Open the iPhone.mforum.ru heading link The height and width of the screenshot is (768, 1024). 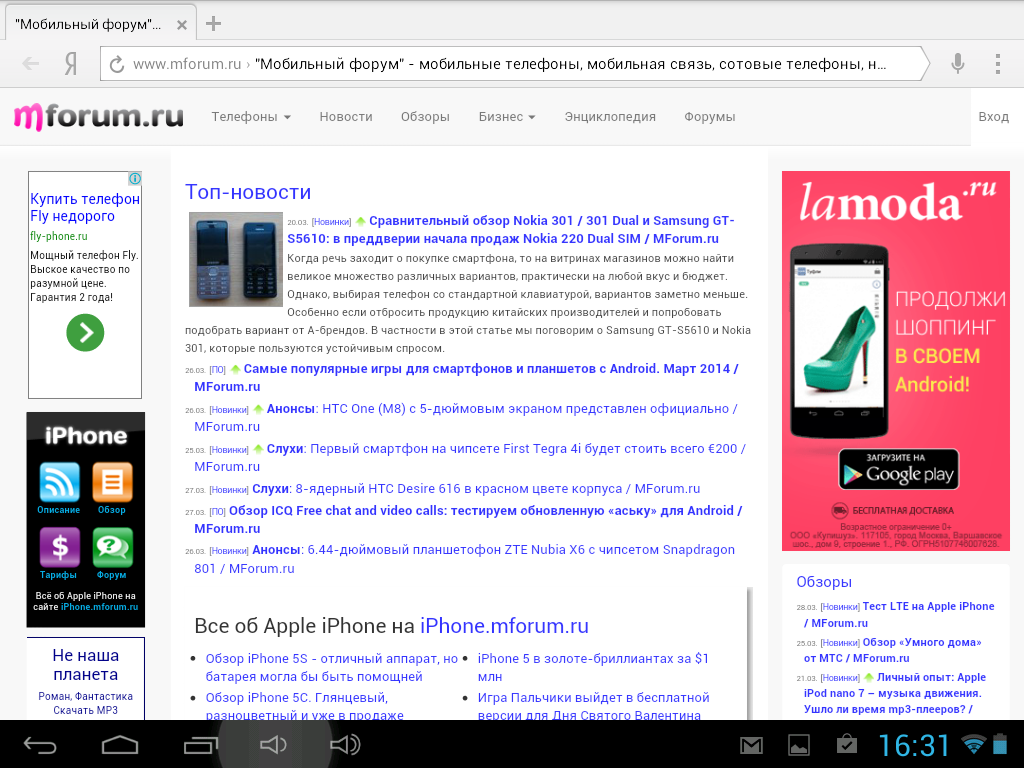pyautogui.click(x=504, y=626)
